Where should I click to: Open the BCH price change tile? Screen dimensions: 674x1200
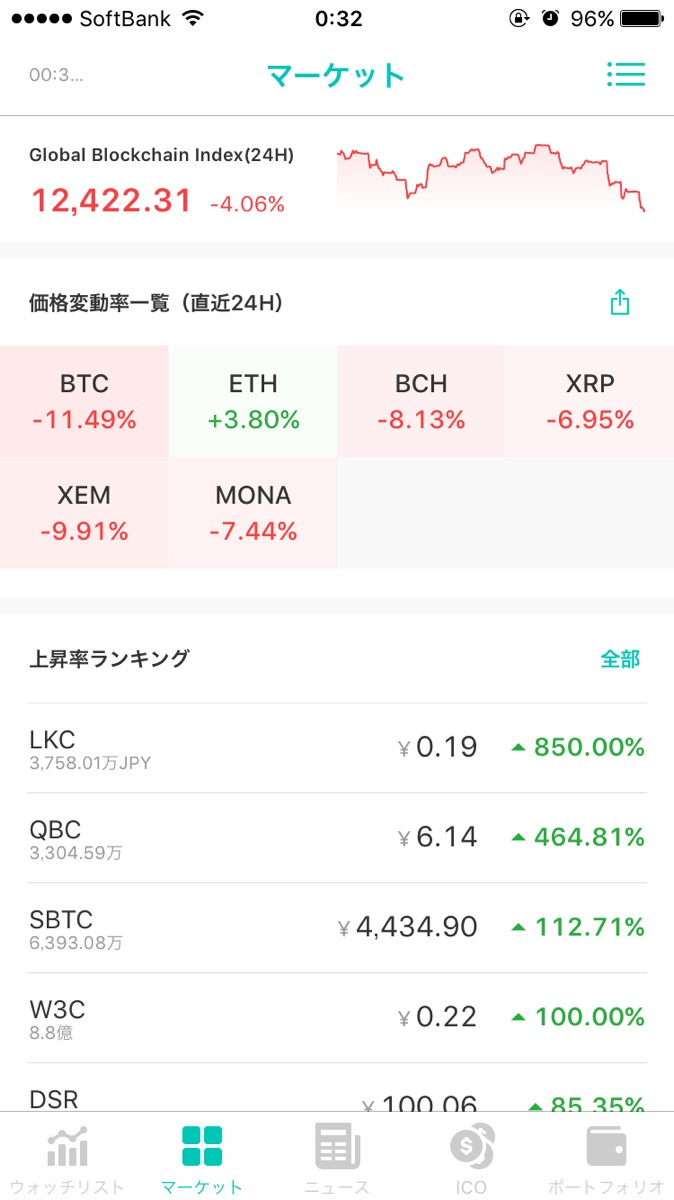tap(421, 401)
